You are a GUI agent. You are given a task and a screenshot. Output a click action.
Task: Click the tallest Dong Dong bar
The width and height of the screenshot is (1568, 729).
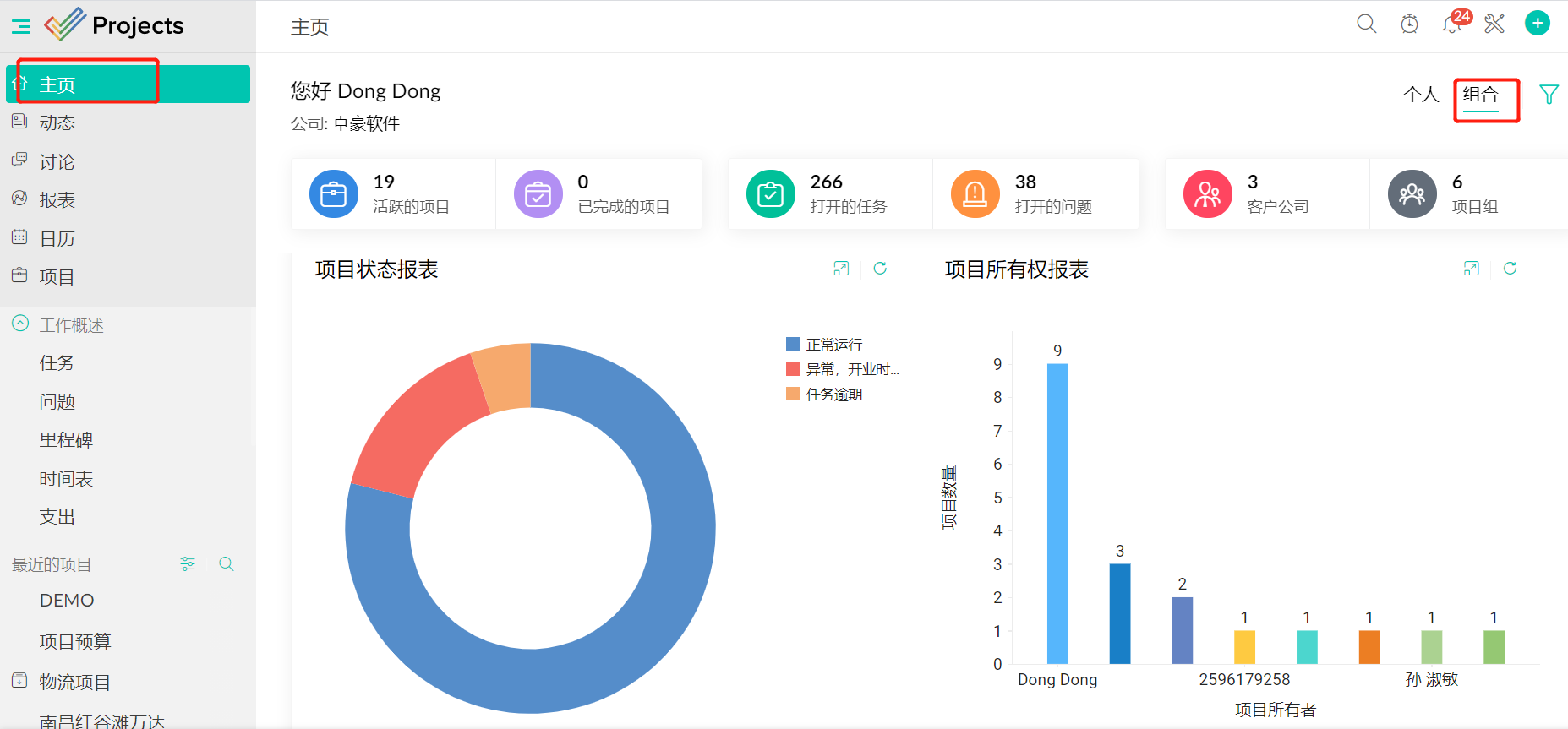[x=1057, y=514]
